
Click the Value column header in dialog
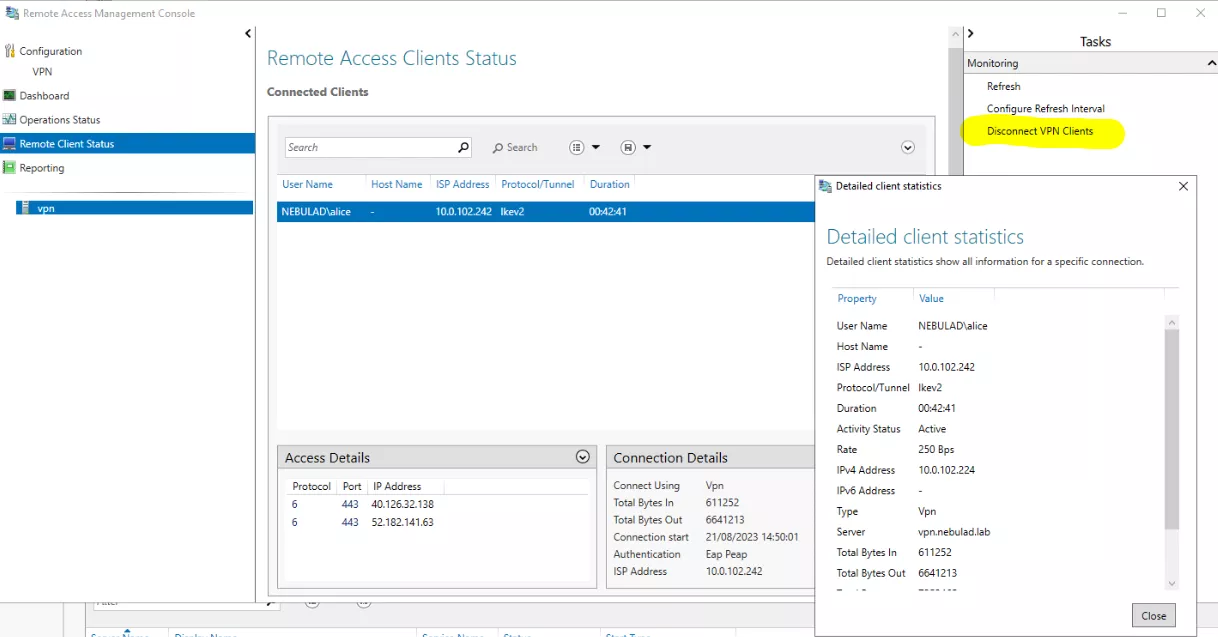(x=931, y=299)
